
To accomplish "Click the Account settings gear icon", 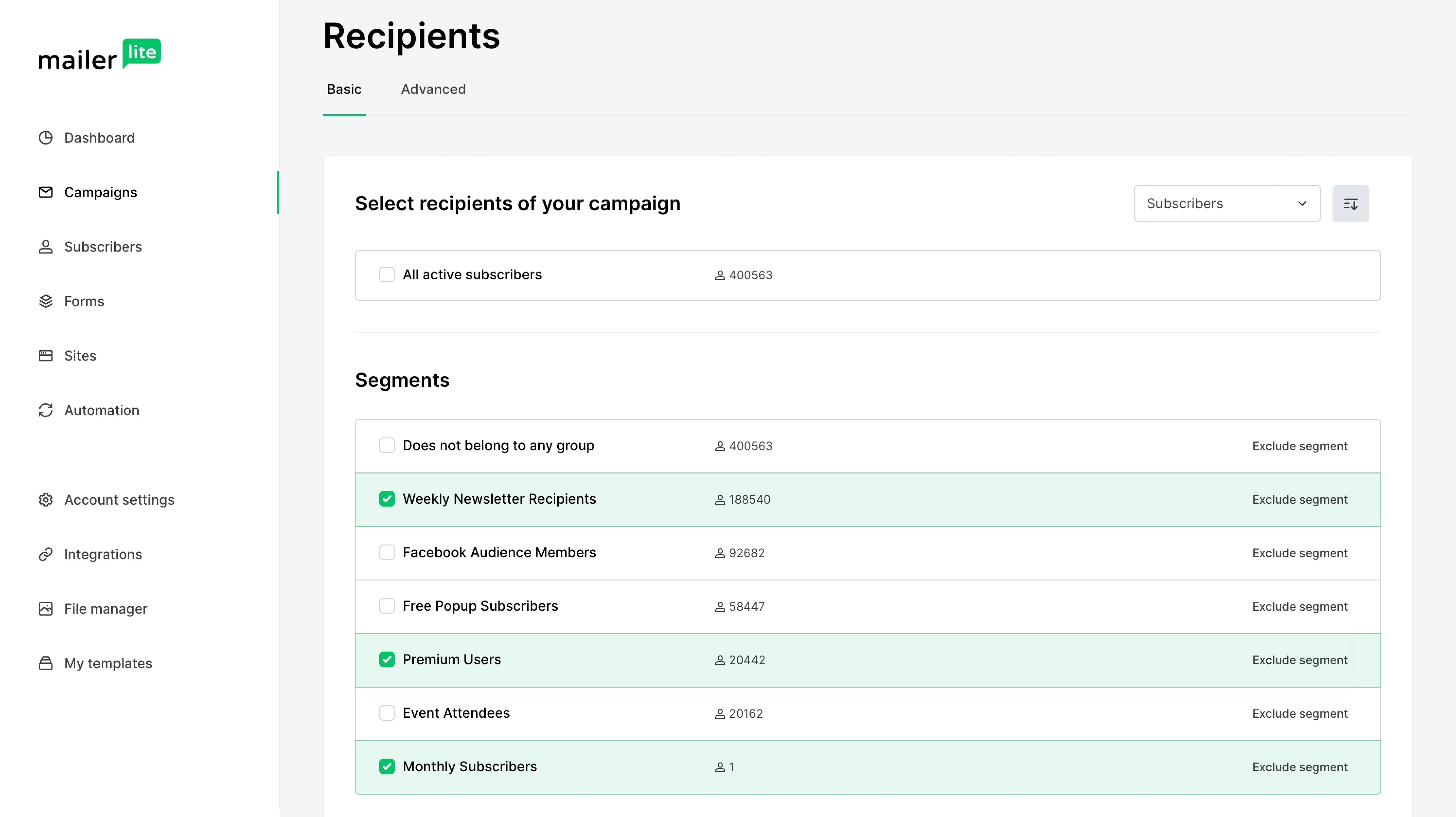I will point(46,500).
